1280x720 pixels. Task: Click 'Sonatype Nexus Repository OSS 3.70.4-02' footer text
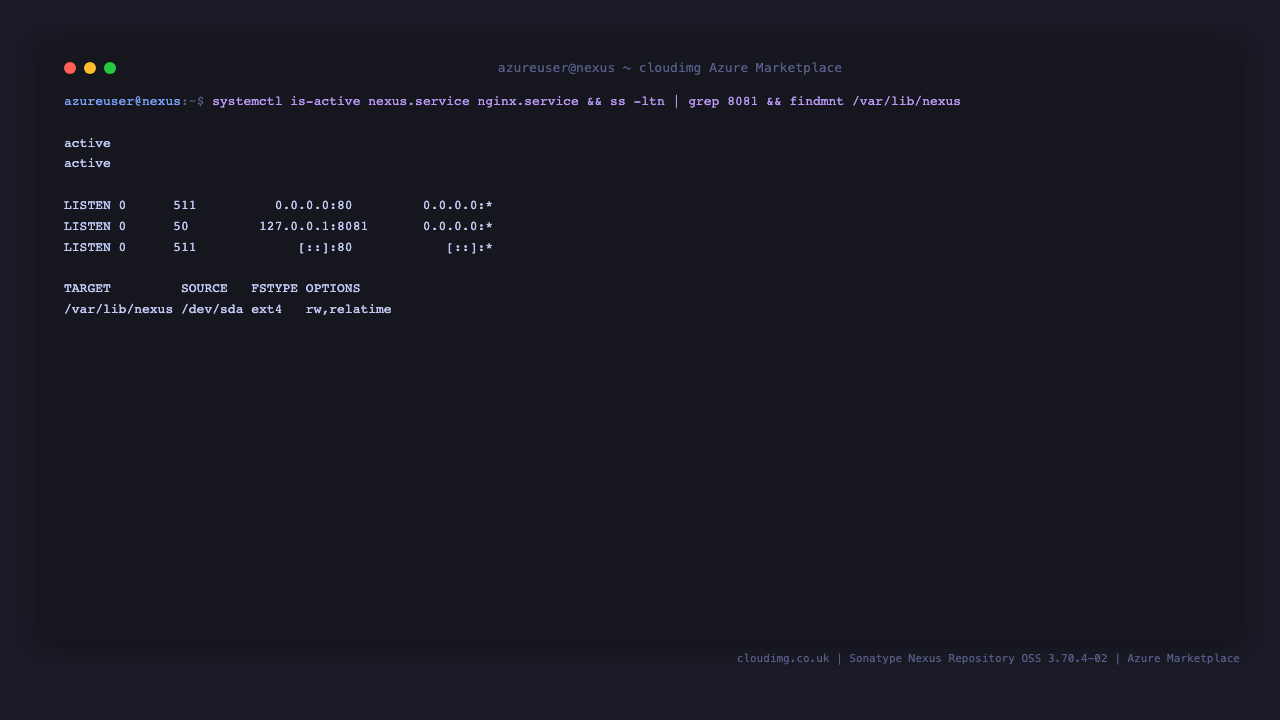(x=978, y=658)
